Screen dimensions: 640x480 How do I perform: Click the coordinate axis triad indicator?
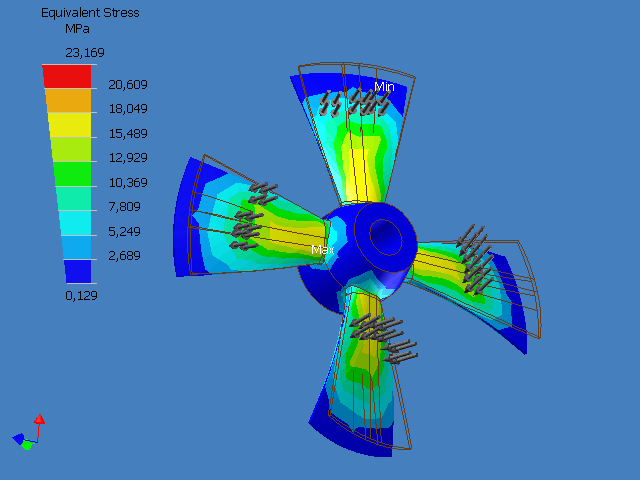[29, 432]
